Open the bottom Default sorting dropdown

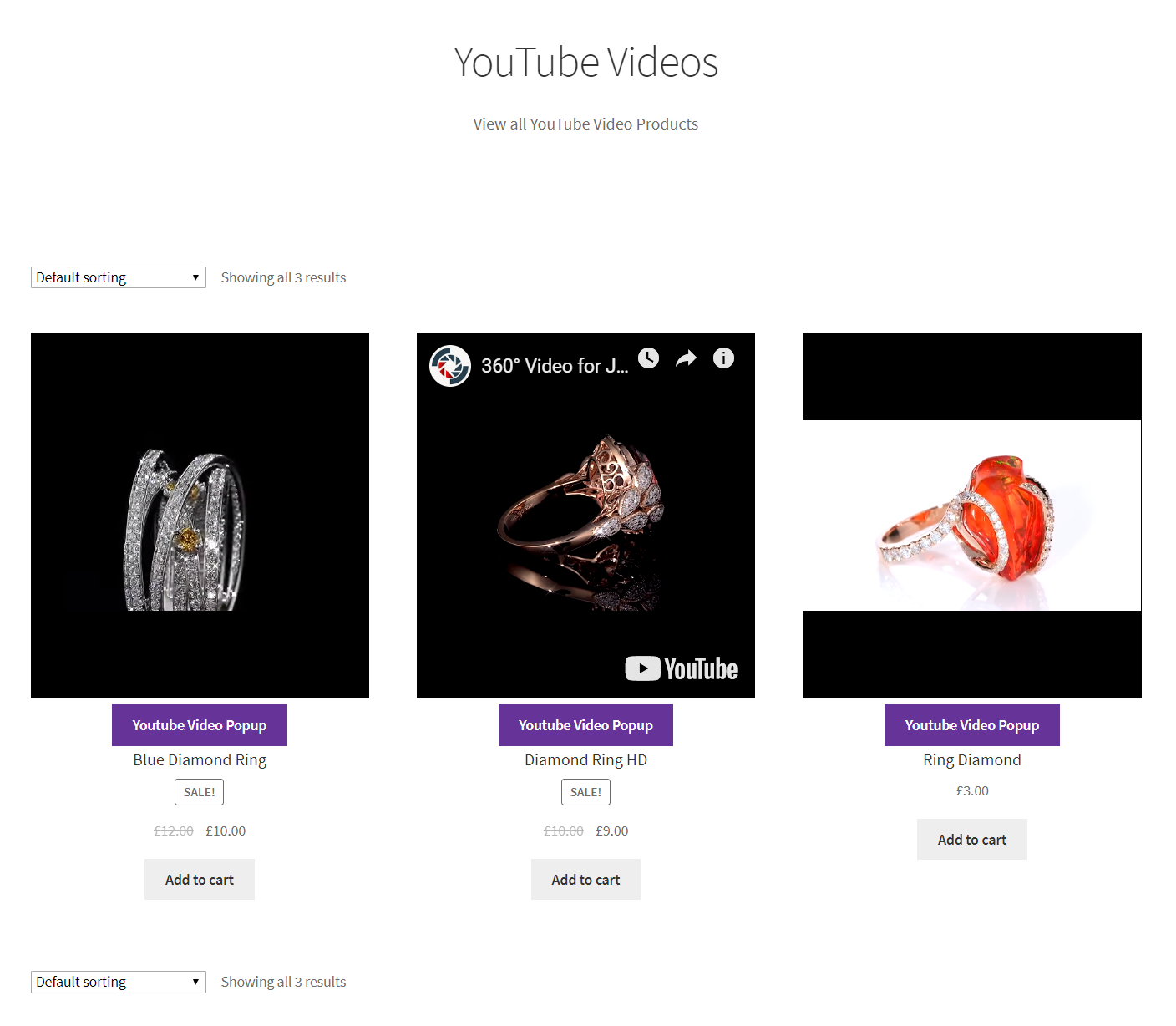pos(117,981)
